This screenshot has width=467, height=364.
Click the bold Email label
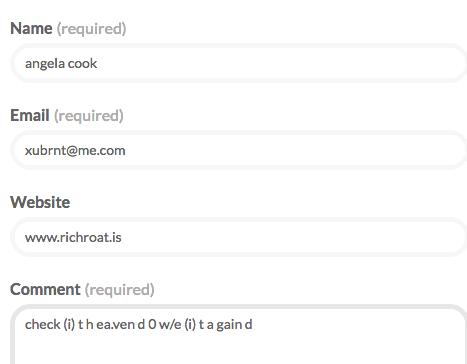[x=30, y=115]
